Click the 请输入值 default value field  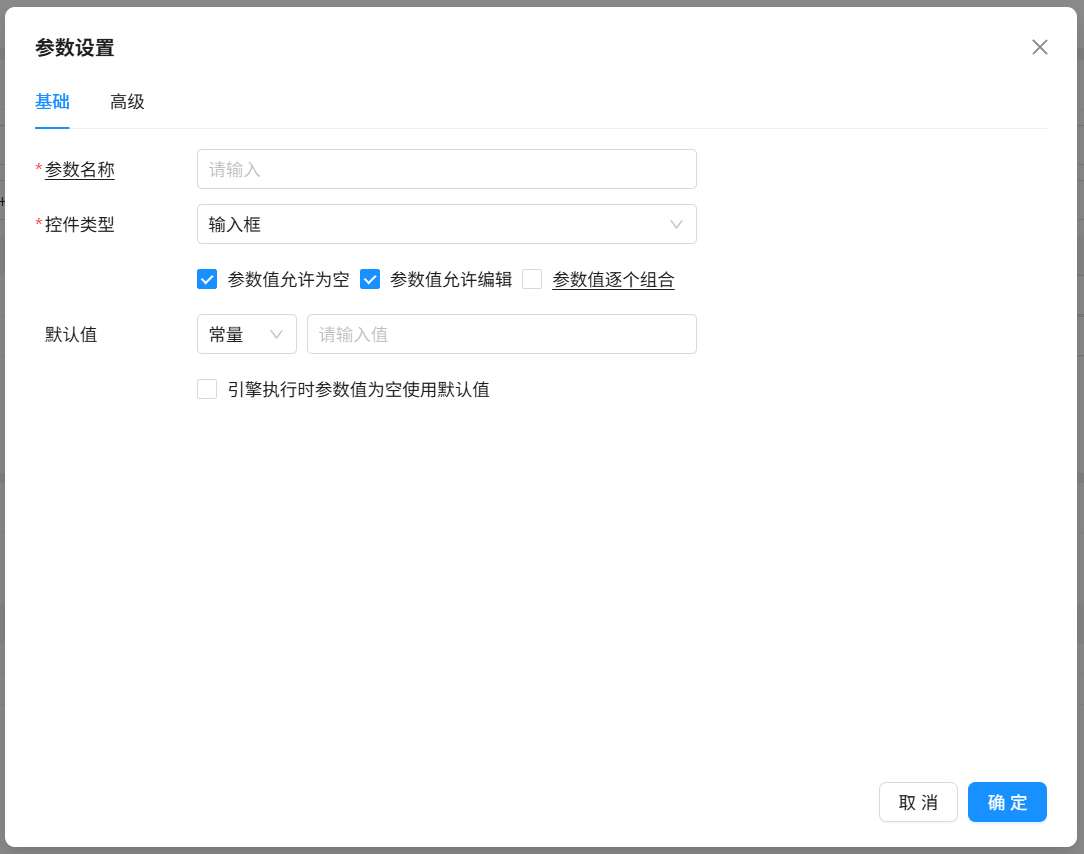tap(501, 334)
